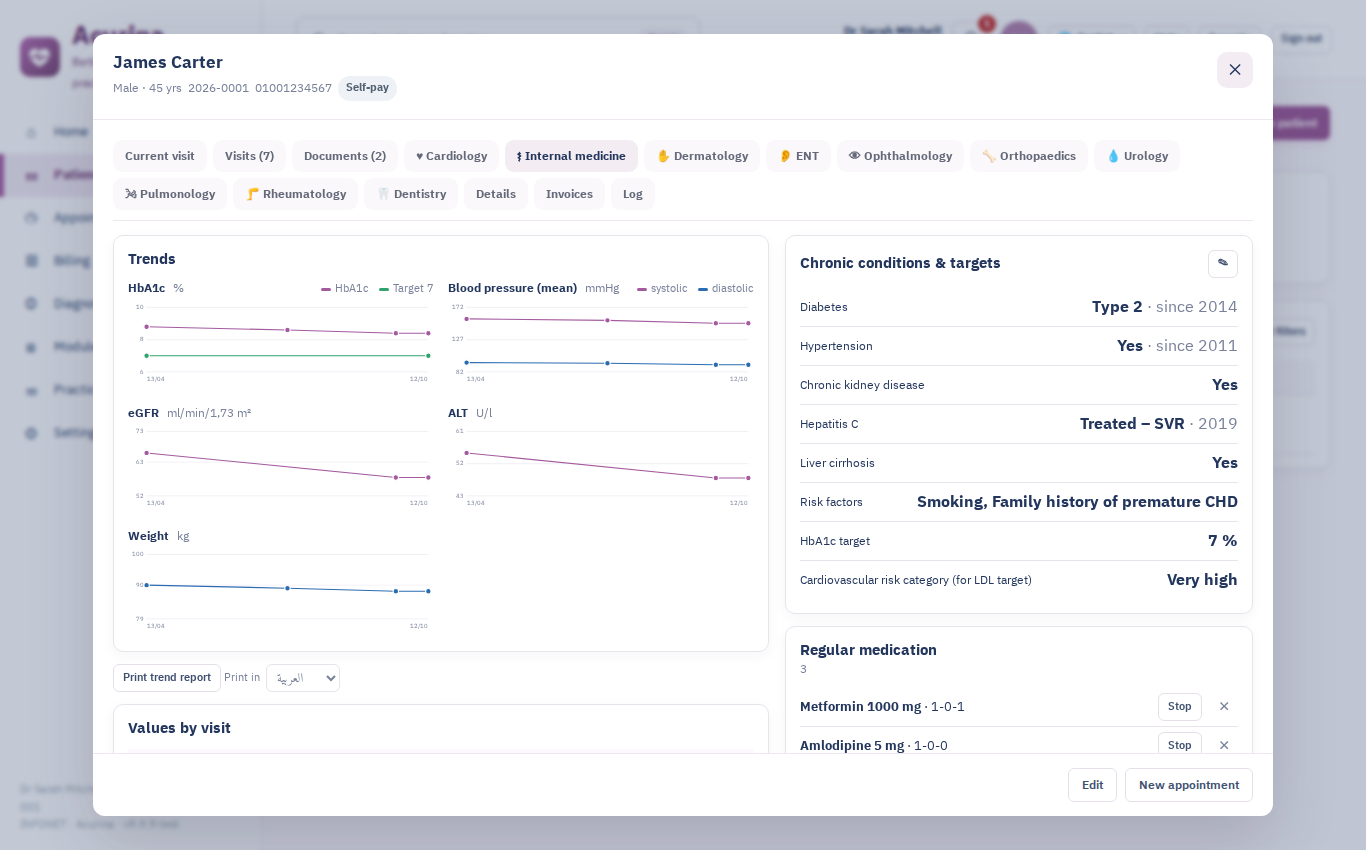Open the Ophthalmology tab
1366x850 pixels.
click(900, 156)
